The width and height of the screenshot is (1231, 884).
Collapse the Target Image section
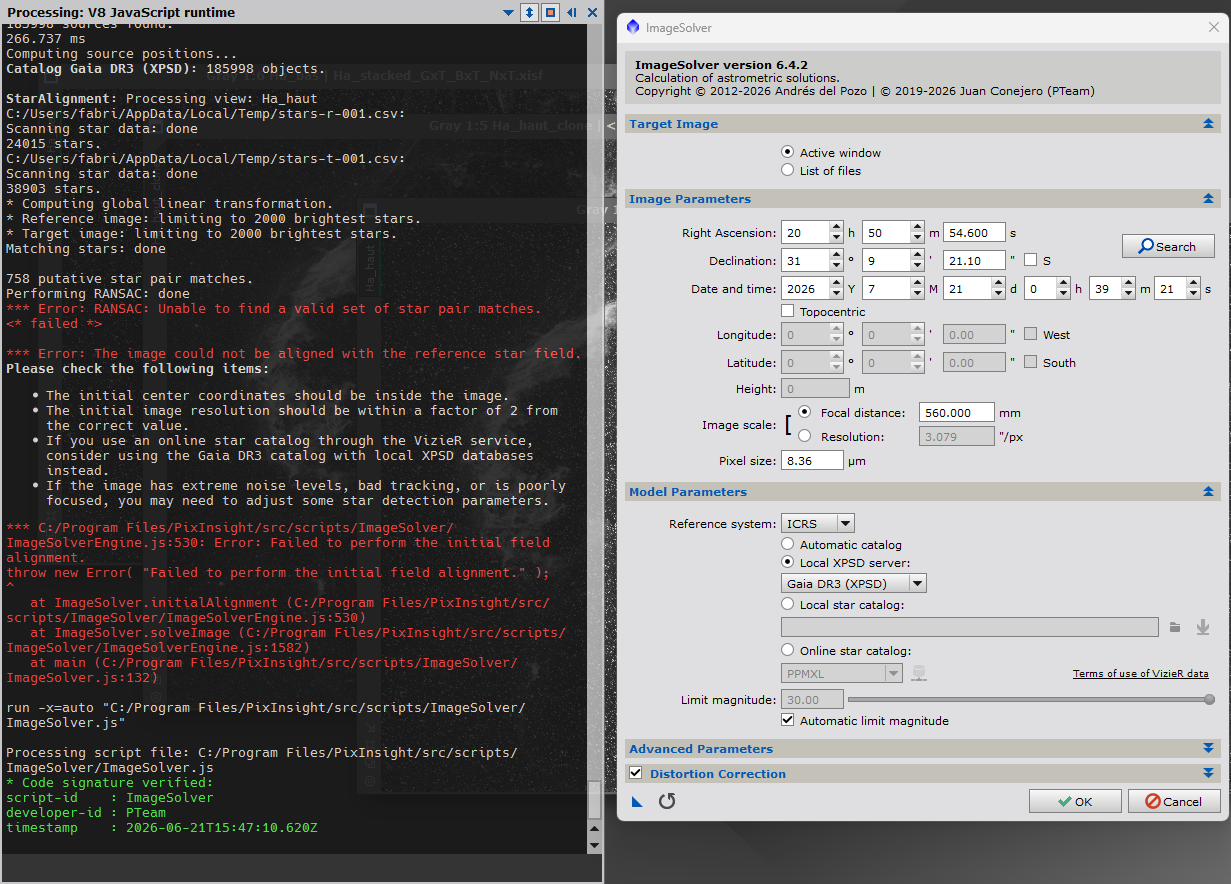(x=1208, y=124)
